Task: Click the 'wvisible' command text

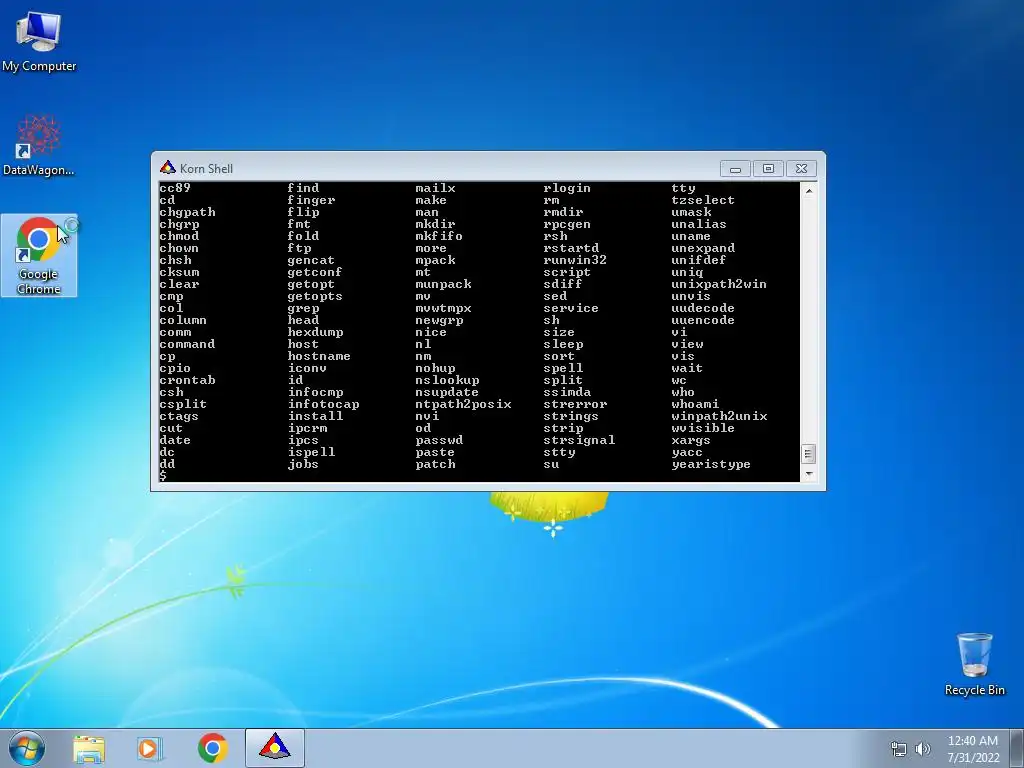Action: click(x=703, y=428)
